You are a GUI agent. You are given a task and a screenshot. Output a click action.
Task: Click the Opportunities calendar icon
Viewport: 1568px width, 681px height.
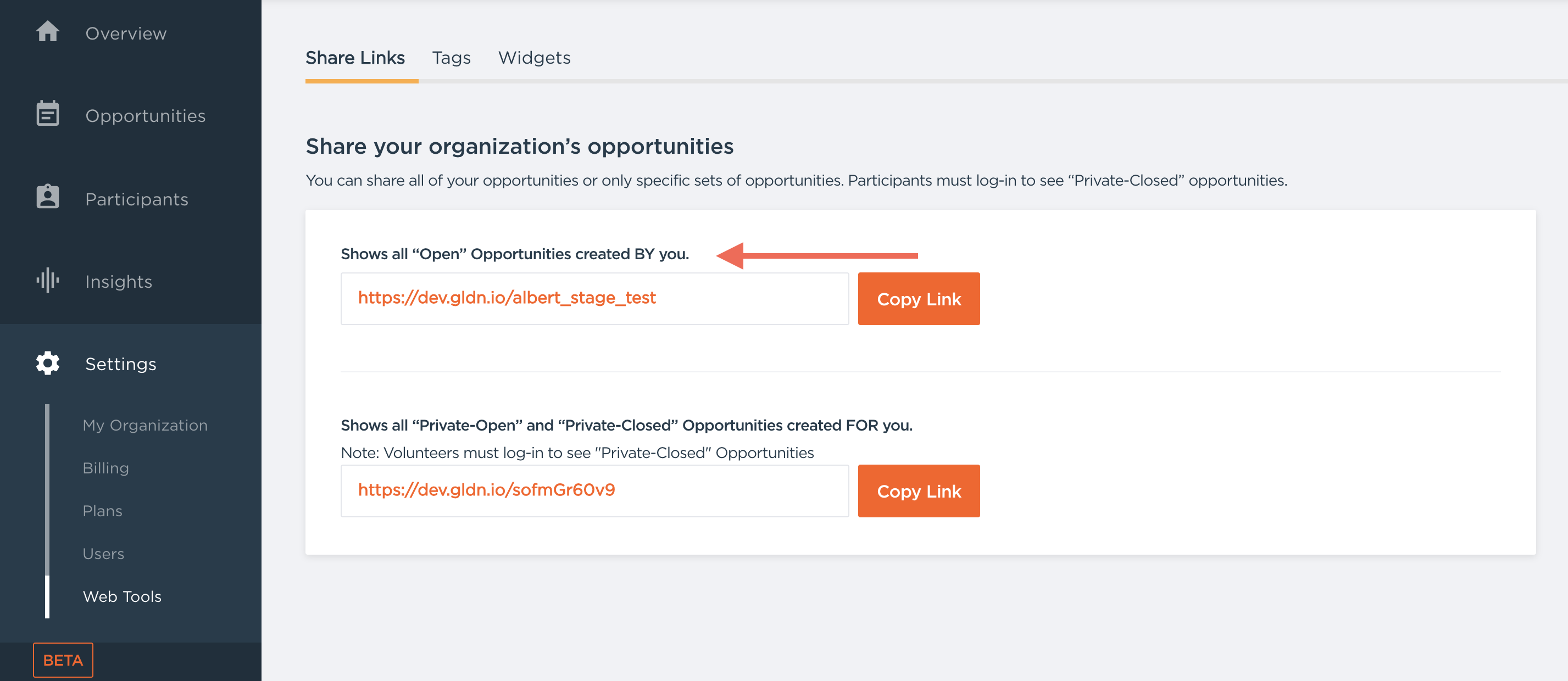pyautogui.click(x=47, y=114)
